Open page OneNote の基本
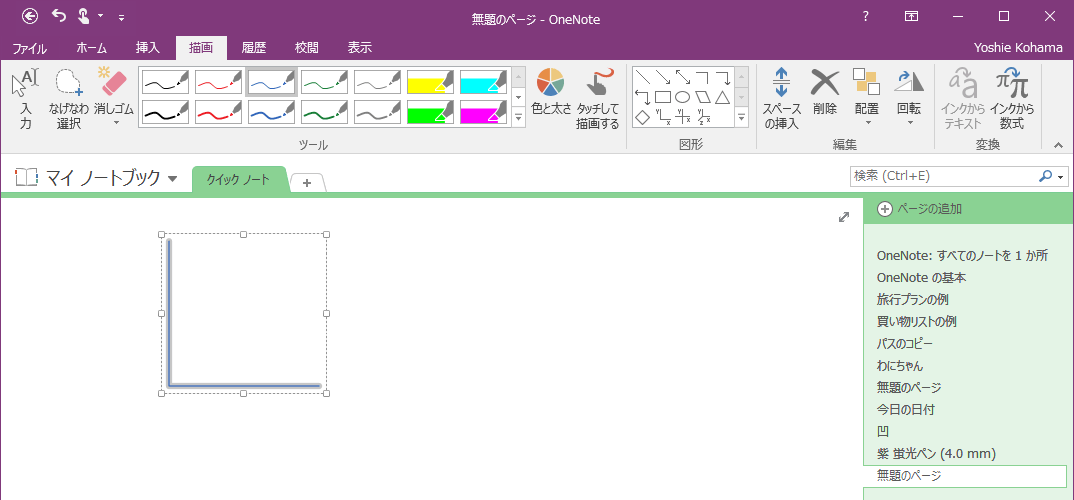 pyautogui.click(x=921, y=277)
